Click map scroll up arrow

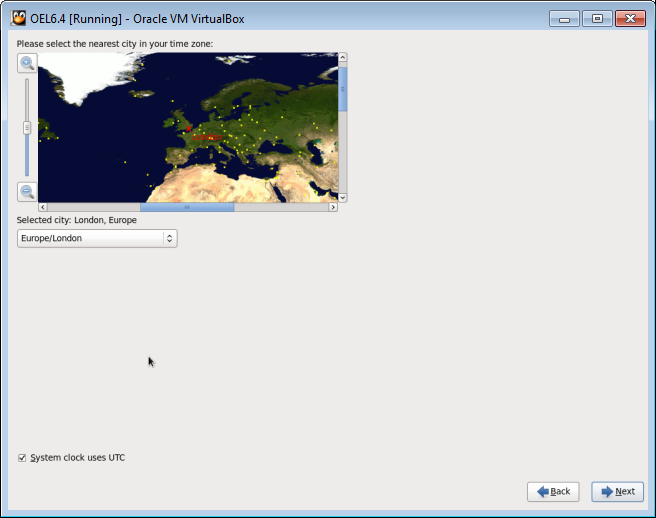coord(343,57)
